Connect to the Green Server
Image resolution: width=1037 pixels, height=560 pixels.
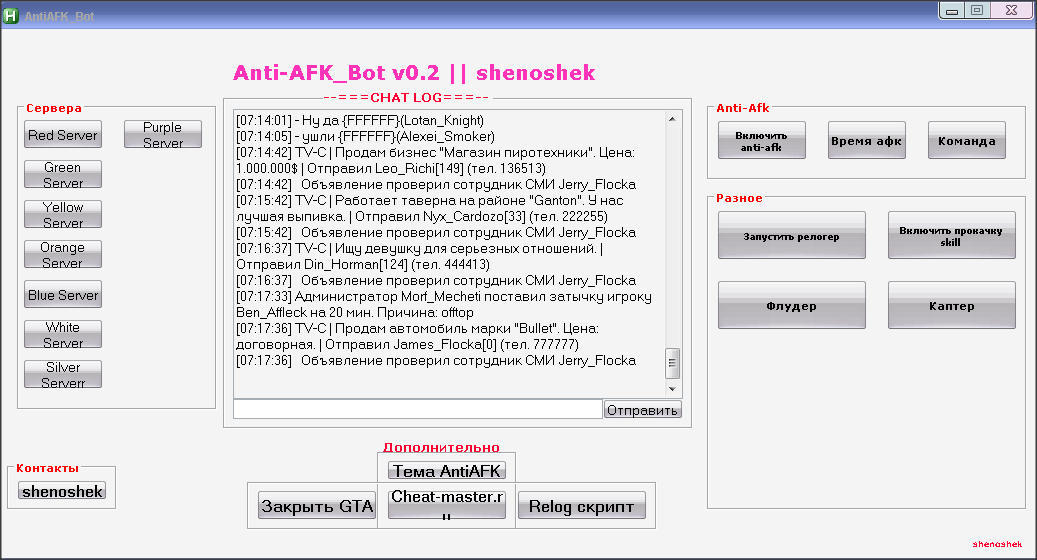pyautogui.click(x=63, y=175)
